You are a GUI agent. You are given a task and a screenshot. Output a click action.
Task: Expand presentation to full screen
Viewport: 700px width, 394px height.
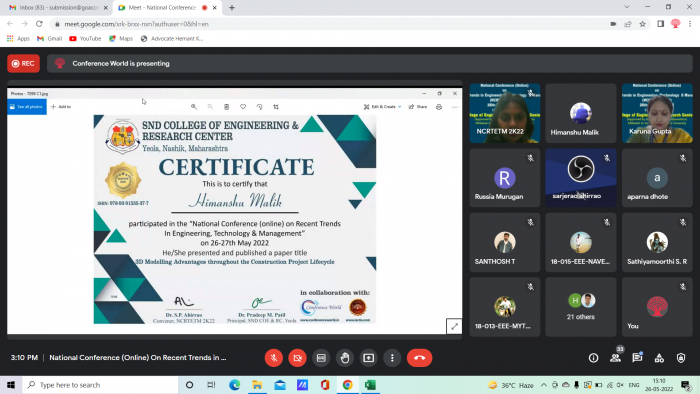click(x=454, y=326)
